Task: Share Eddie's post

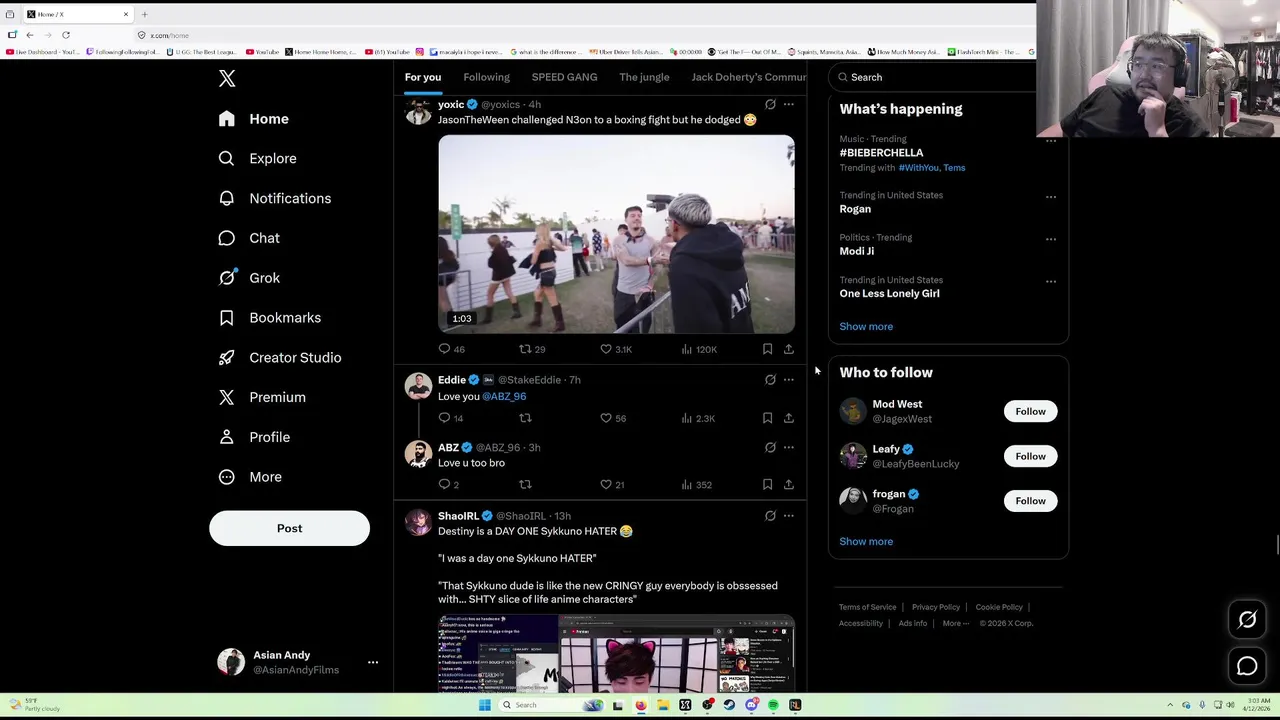Action: [x=788, y=418]
